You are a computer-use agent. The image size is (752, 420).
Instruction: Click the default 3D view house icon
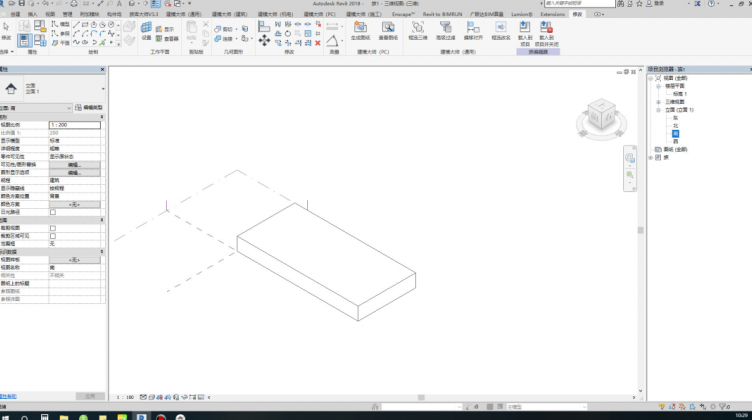point(131,3)
